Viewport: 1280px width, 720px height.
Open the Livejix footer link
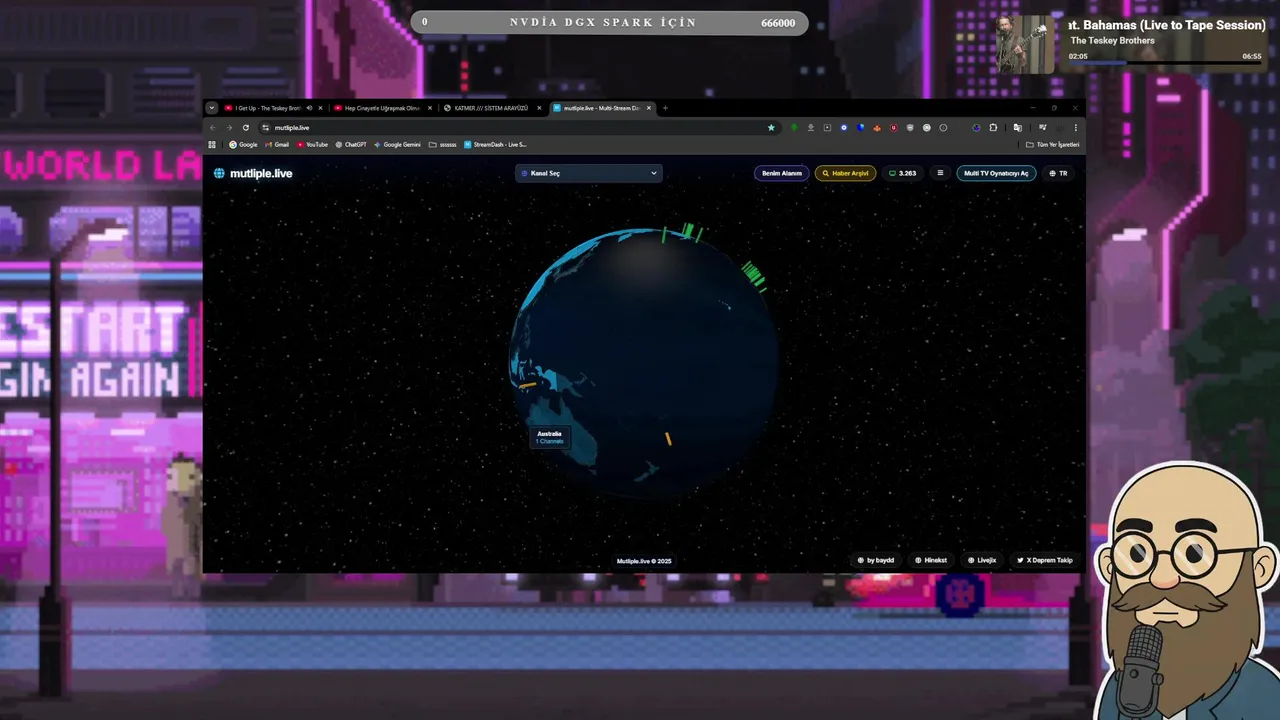pos(982,560)
